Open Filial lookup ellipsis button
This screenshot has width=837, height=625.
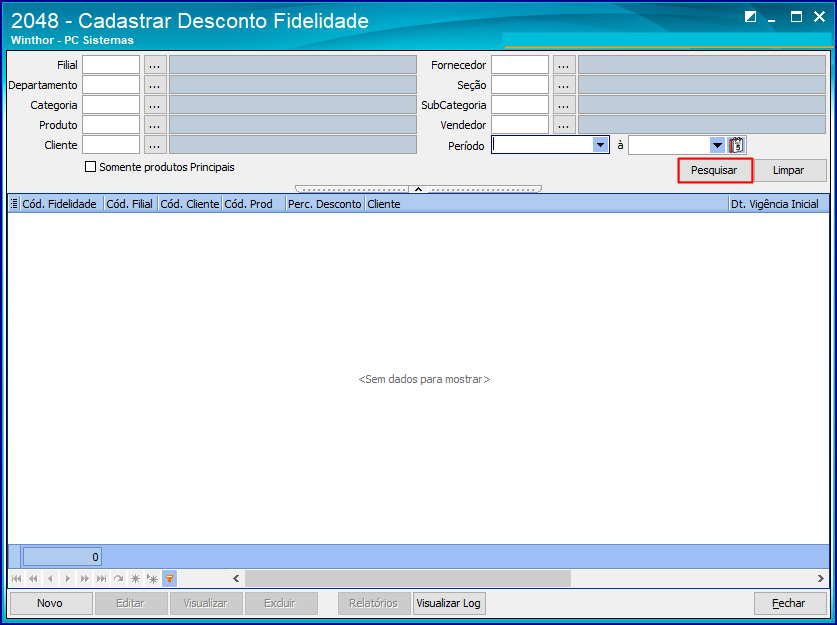coord(155,65)
